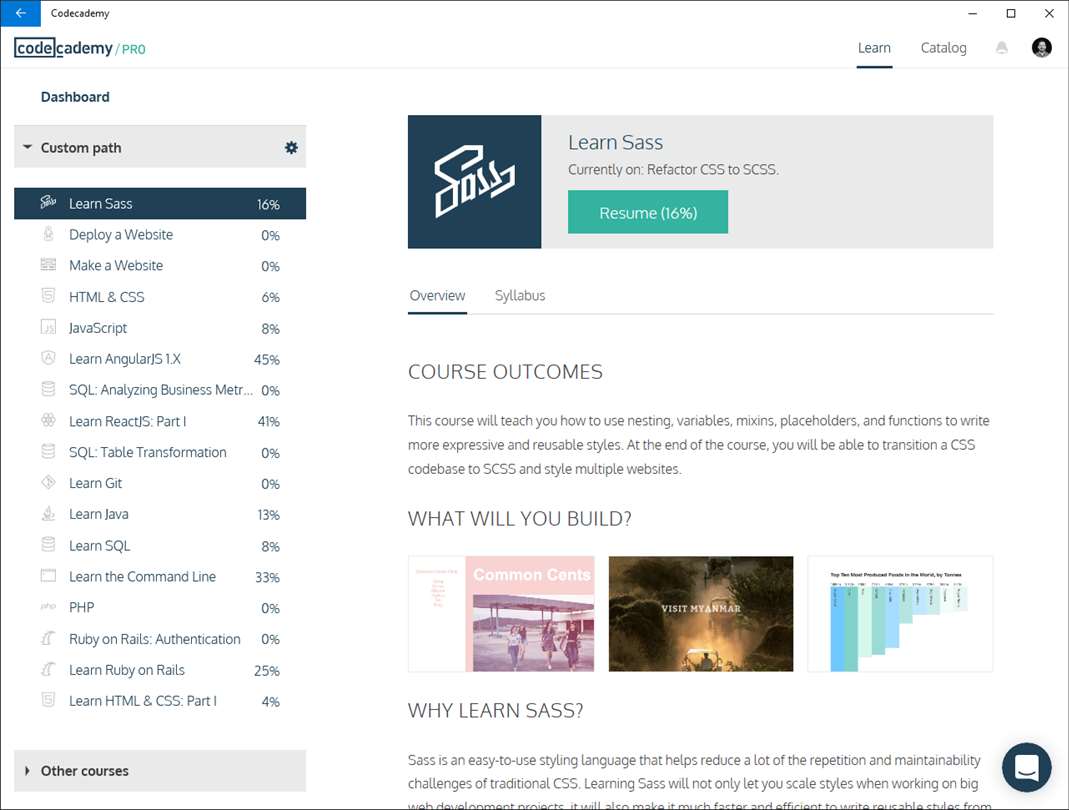Open the JavaScript course
Viewport: 1069px width, 810px height.
point(160,328)
